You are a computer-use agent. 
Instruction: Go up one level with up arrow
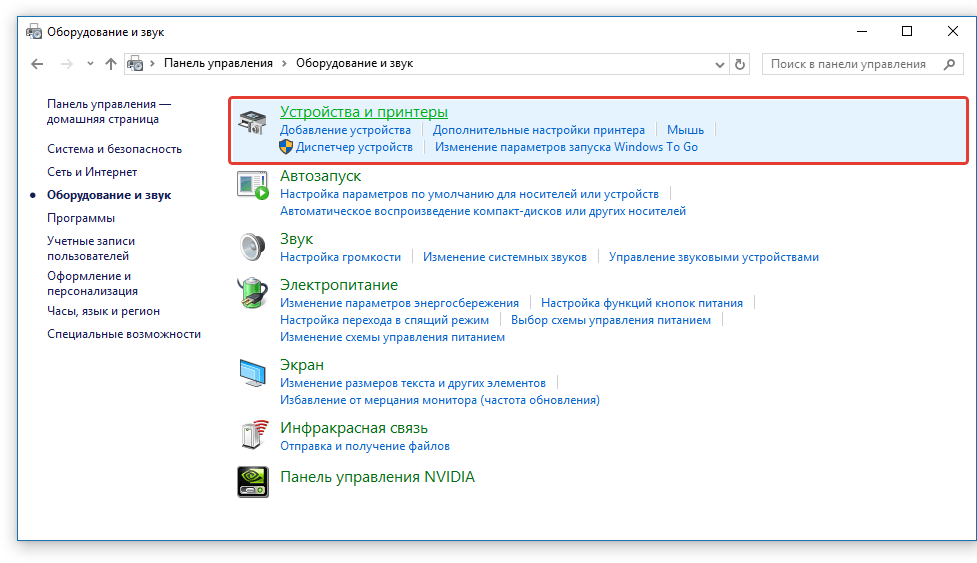tap(111, 64)
